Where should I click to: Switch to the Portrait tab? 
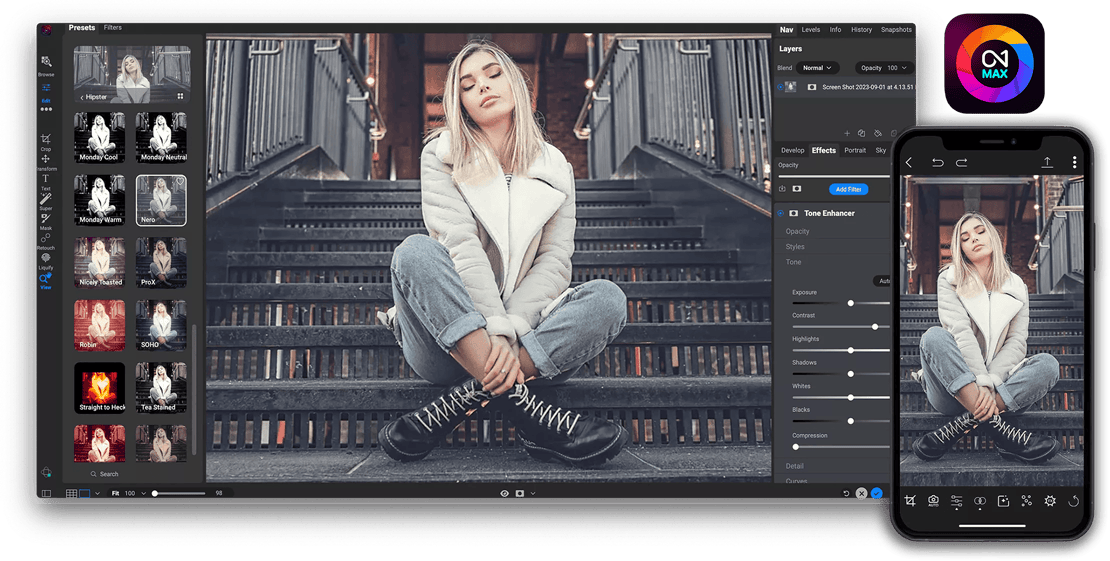(x=855, y=150)
